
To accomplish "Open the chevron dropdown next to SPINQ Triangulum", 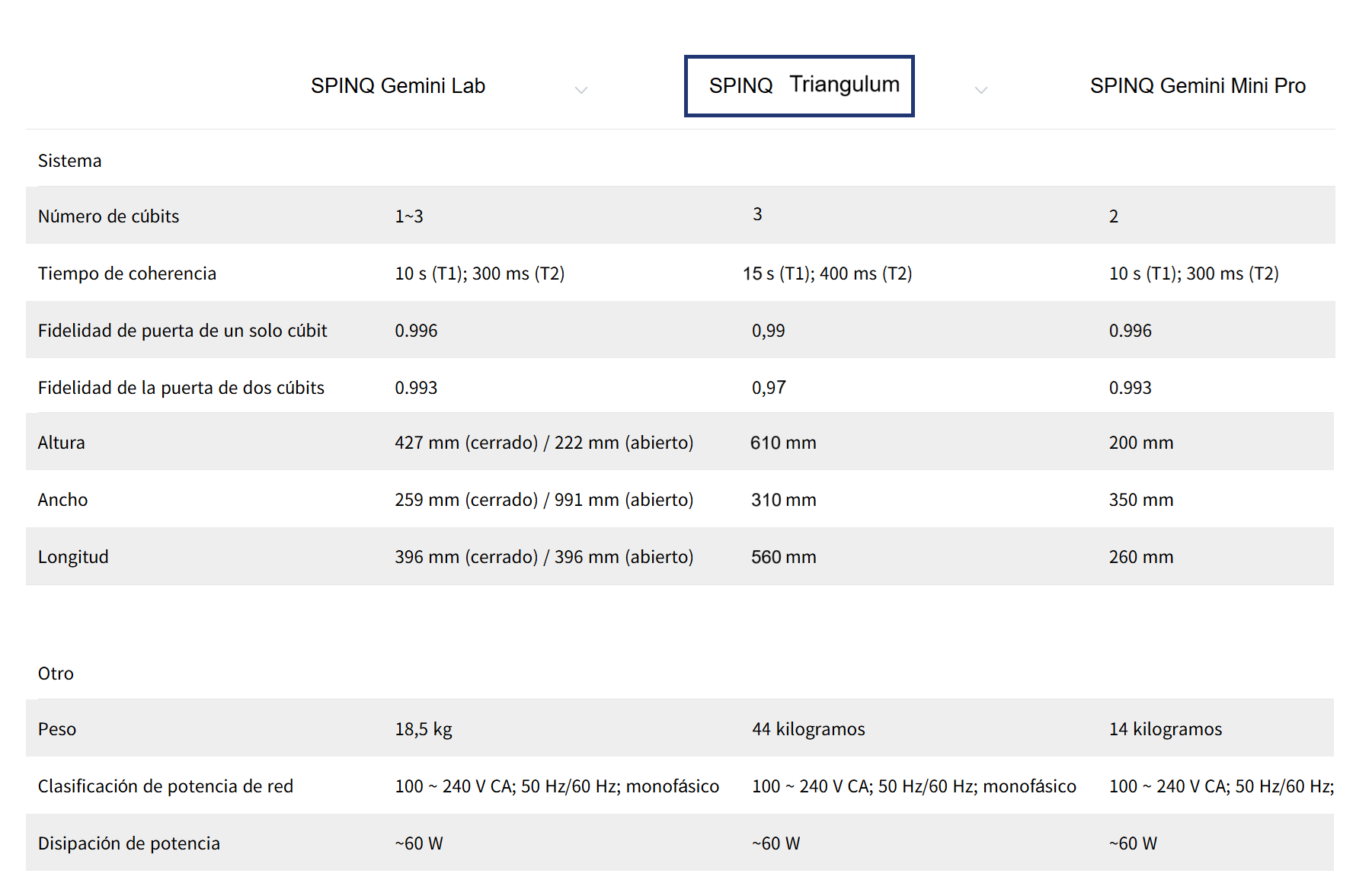I will 981,90.
